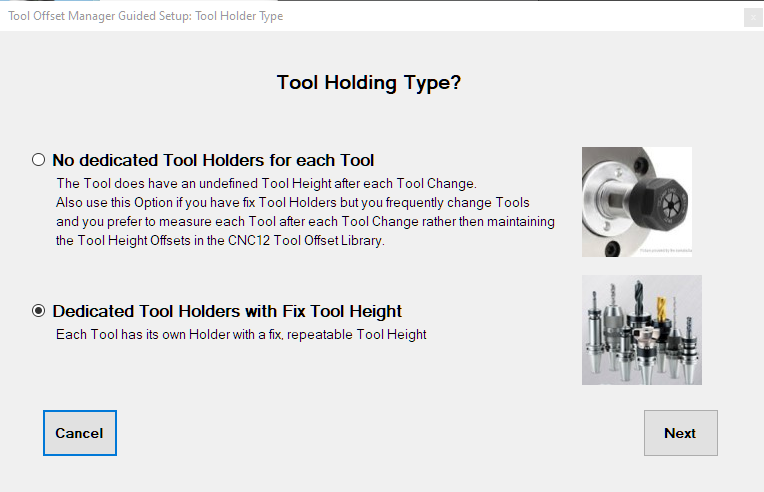Click the 'undefined Tool Height after each Tool Change' line
Screen dimensions: 764x492
(x=267, y=184)
